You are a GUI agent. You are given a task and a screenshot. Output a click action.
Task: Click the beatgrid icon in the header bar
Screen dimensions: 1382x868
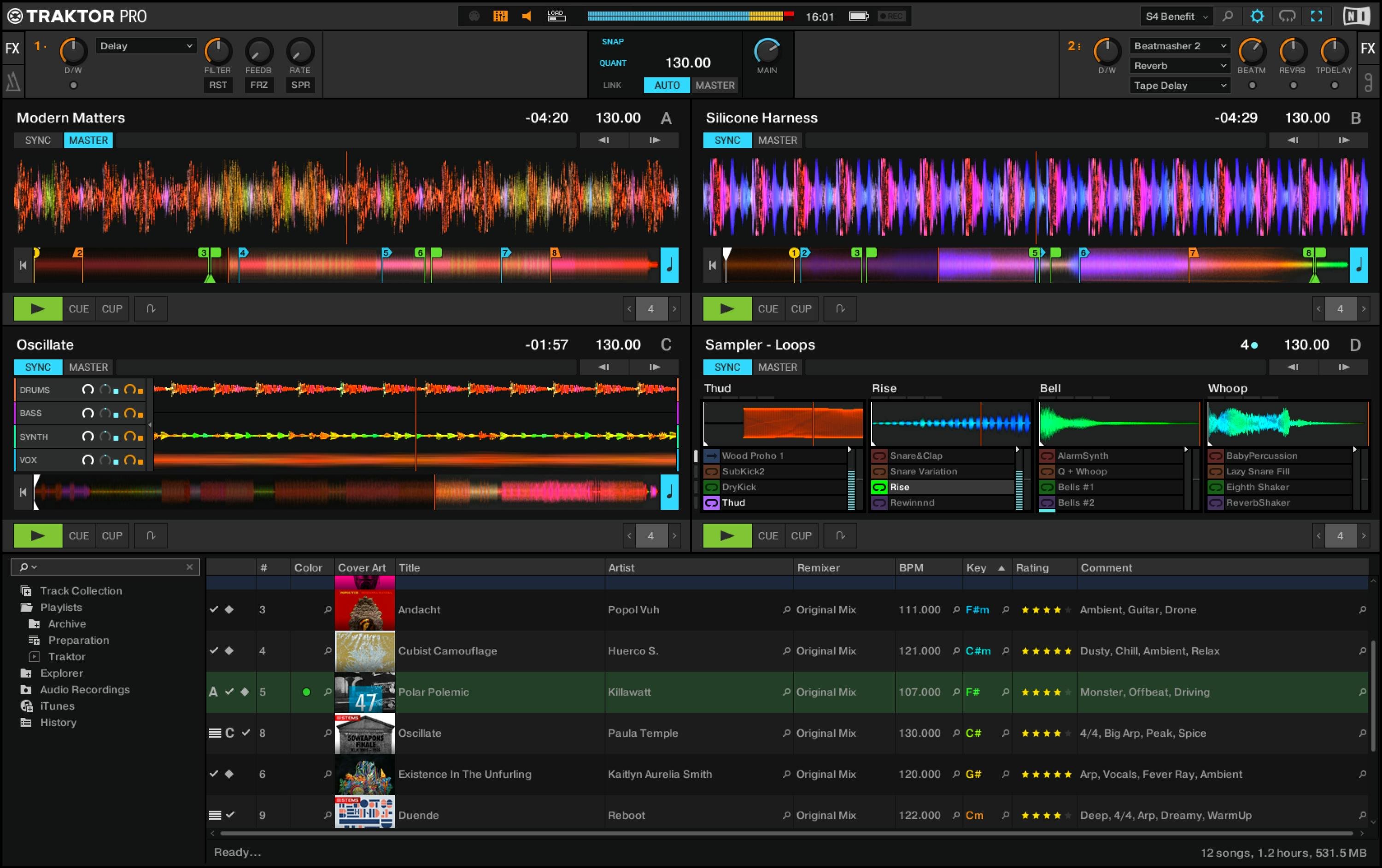pyautogui.click(x=500, y=16)
